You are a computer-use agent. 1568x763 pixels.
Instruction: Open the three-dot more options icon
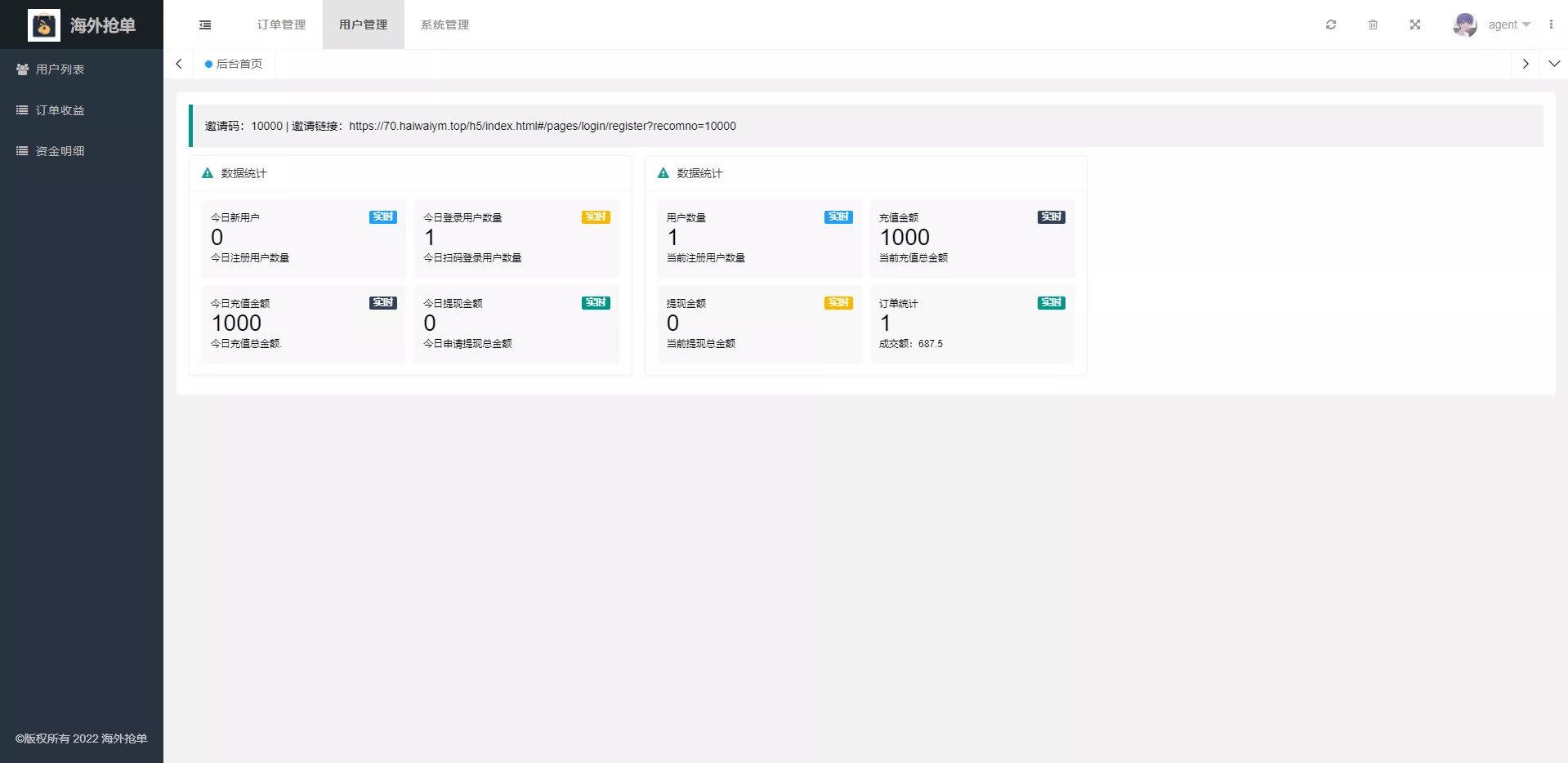1552,25
